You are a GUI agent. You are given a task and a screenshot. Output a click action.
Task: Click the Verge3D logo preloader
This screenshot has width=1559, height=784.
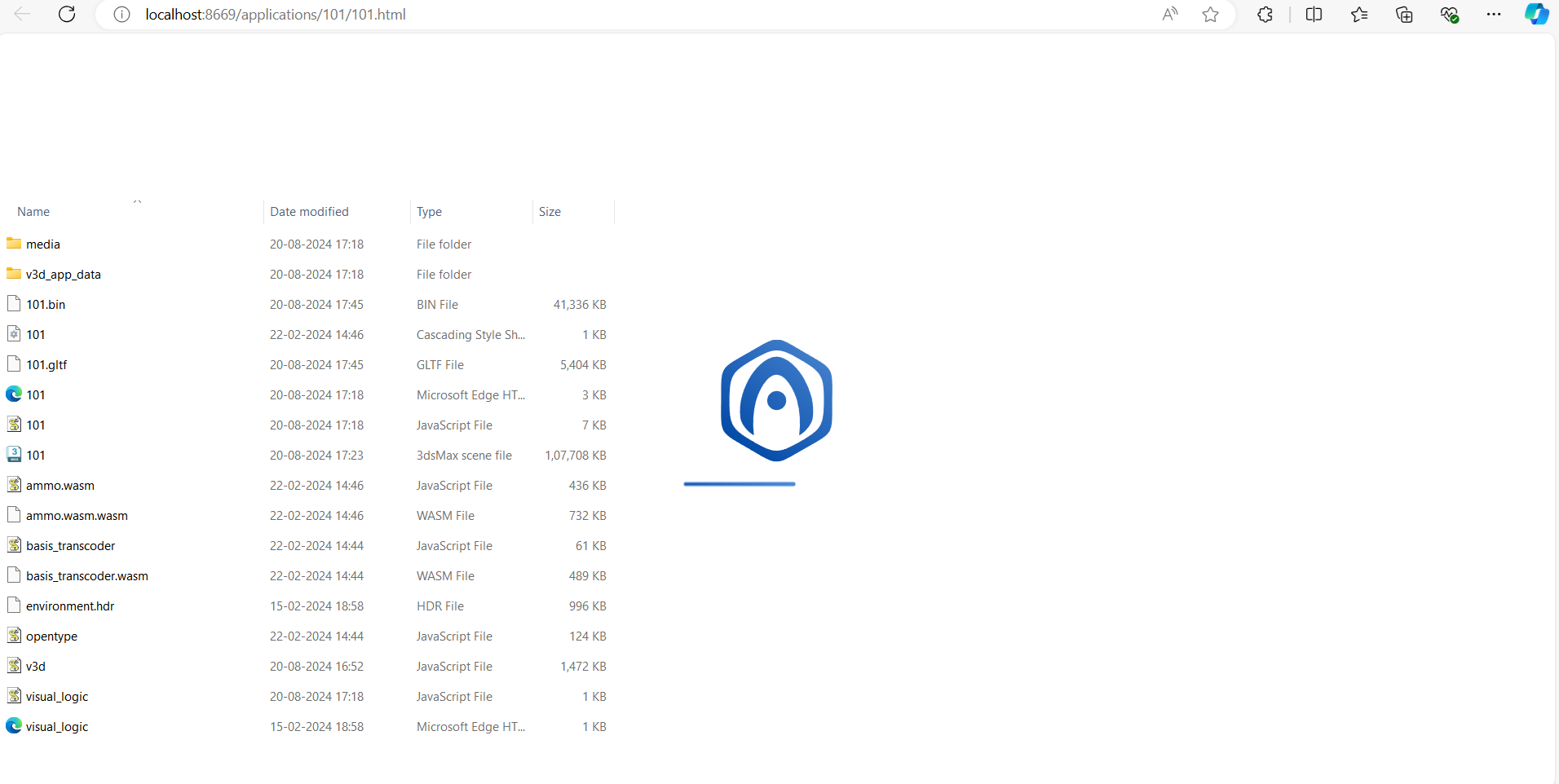[x=776, y=400]
